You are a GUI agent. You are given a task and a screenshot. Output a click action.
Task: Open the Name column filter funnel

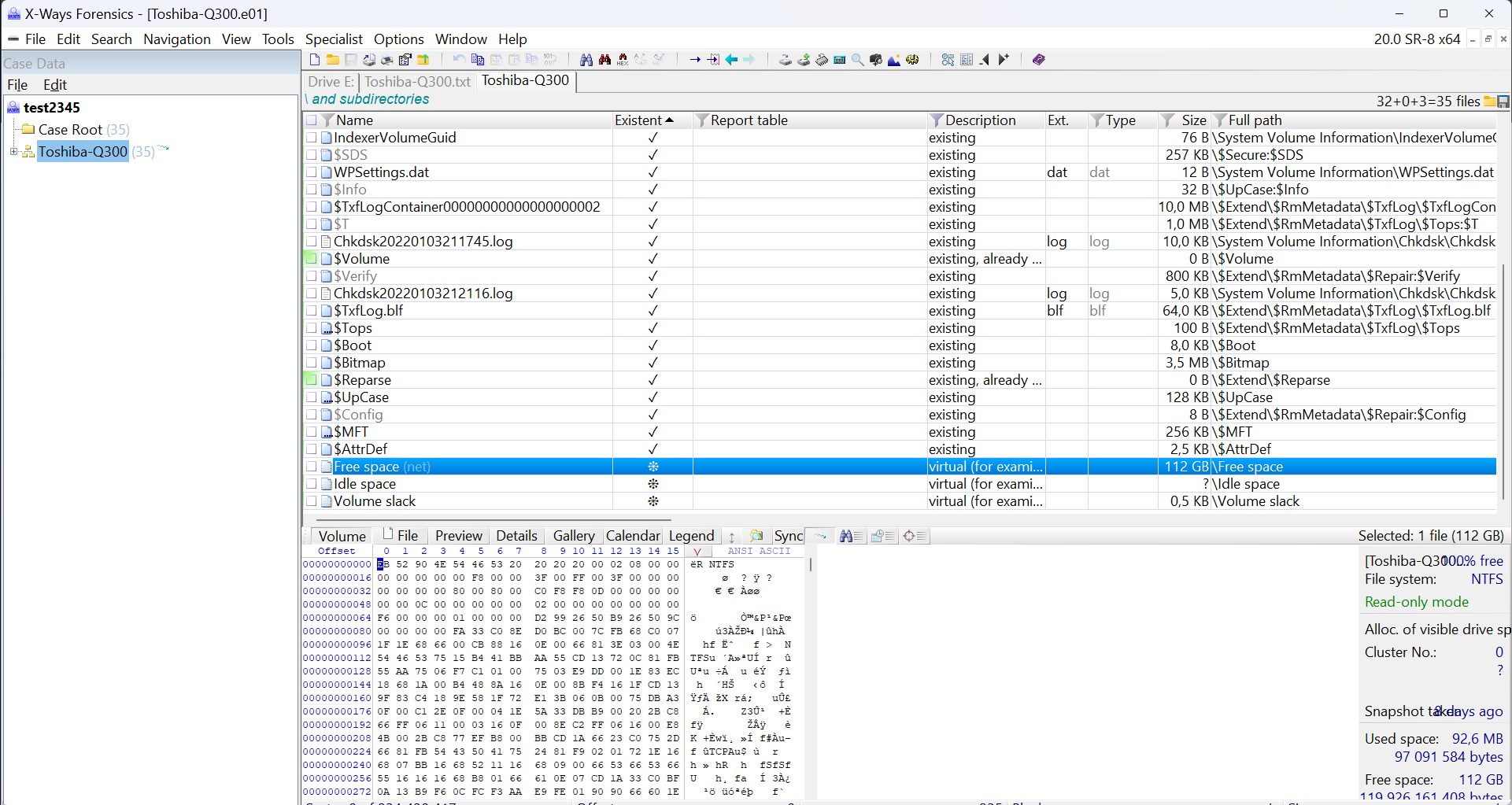coord(328,120)
